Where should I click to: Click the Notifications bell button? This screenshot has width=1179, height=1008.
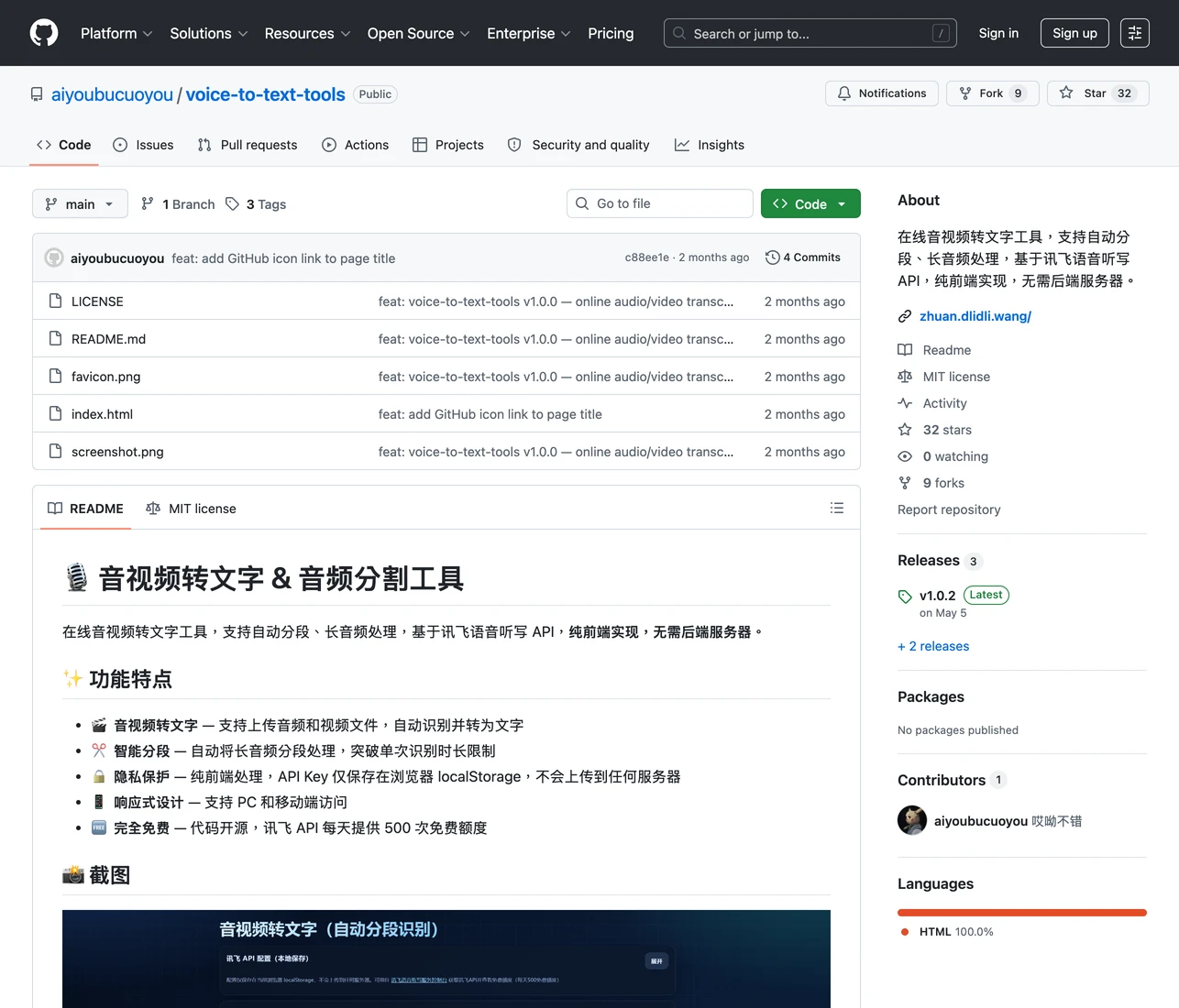click(x=882, y=93)
